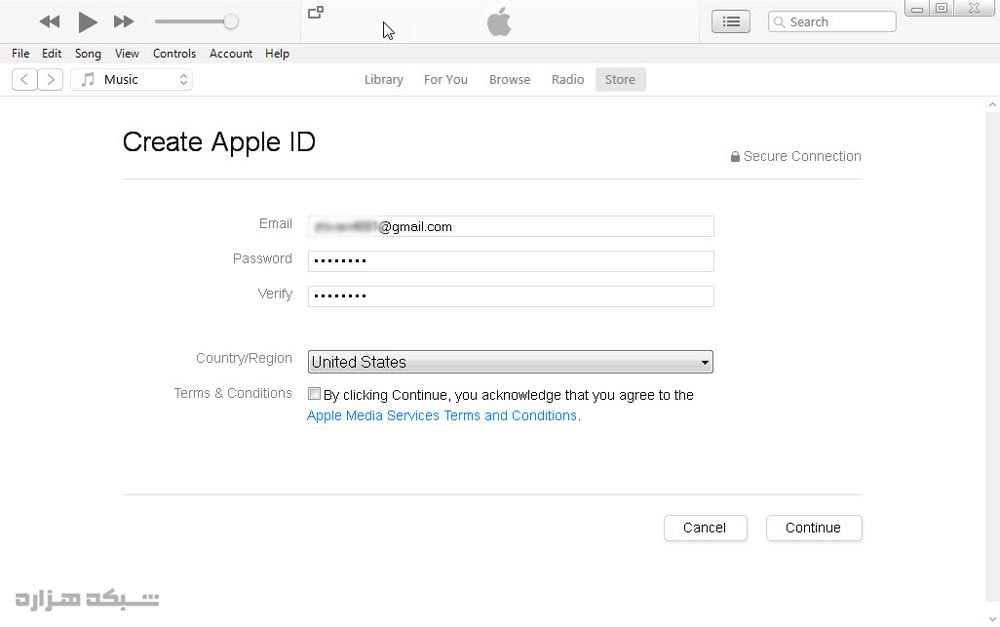The height and width of the screenshot is (627, 1000).
Task: Click the Apple logo in the display
Action: [499, 22]
